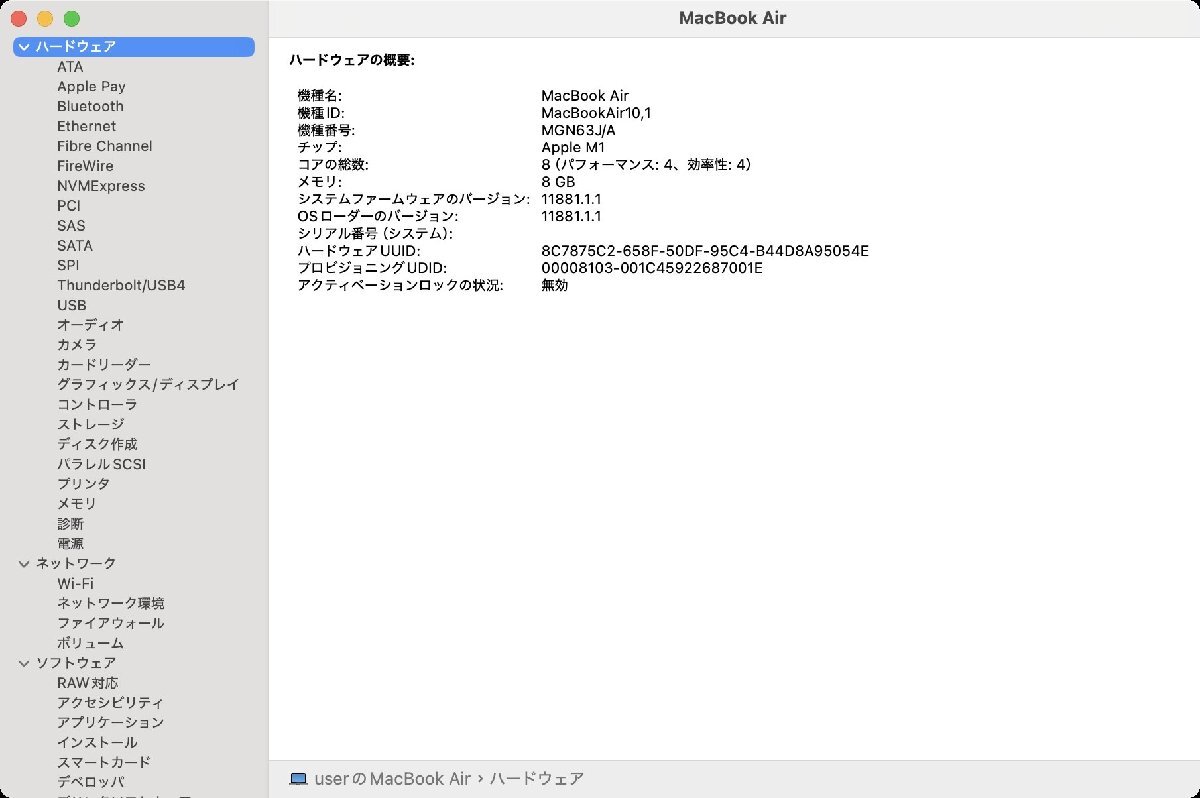Click the red close window button
Viewport: 1200px width, 798px height.
18,19
